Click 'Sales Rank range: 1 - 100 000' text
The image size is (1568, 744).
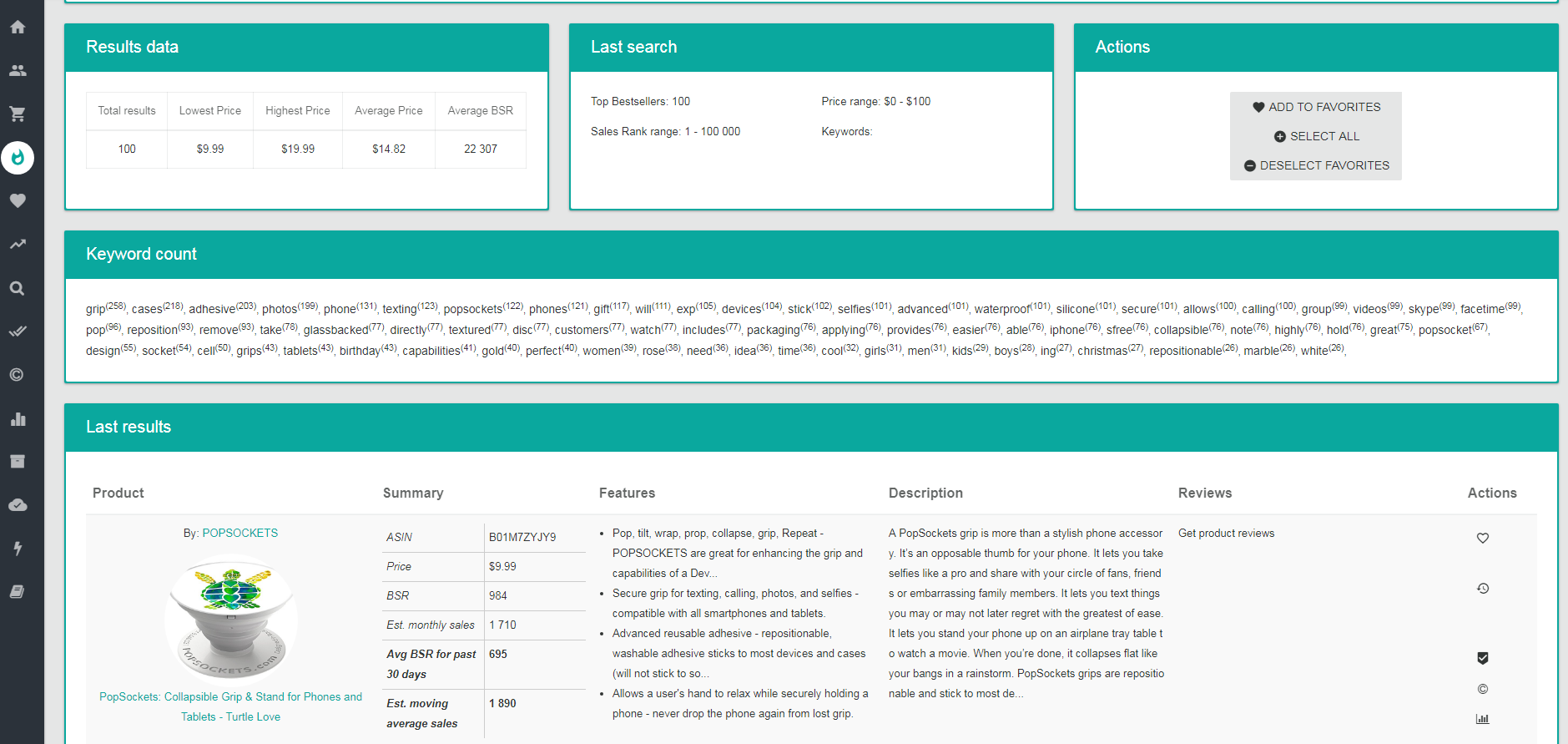665,131
